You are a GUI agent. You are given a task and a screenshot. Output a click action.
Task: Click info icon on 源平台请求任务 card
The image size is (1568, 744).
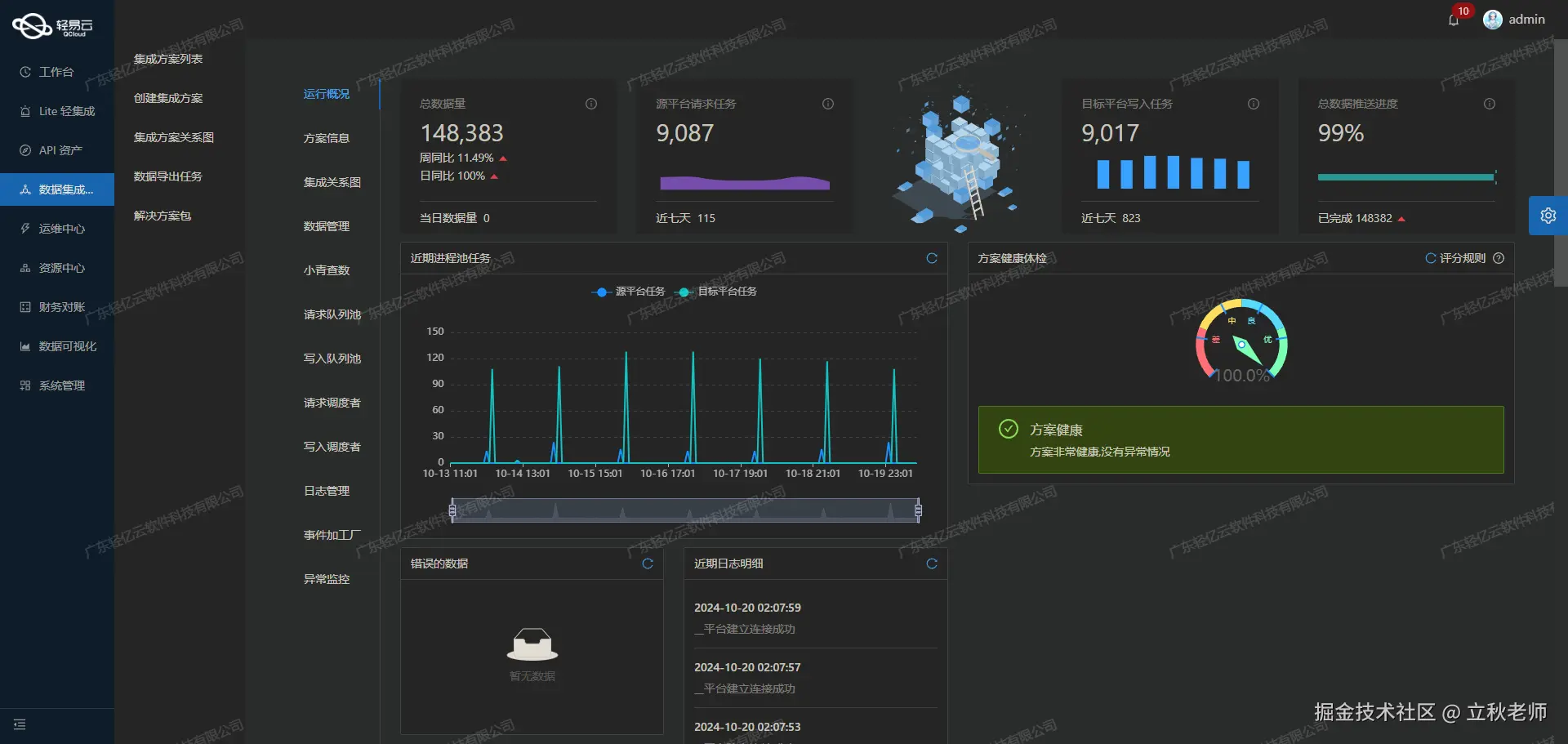click(x=828, y=104)
